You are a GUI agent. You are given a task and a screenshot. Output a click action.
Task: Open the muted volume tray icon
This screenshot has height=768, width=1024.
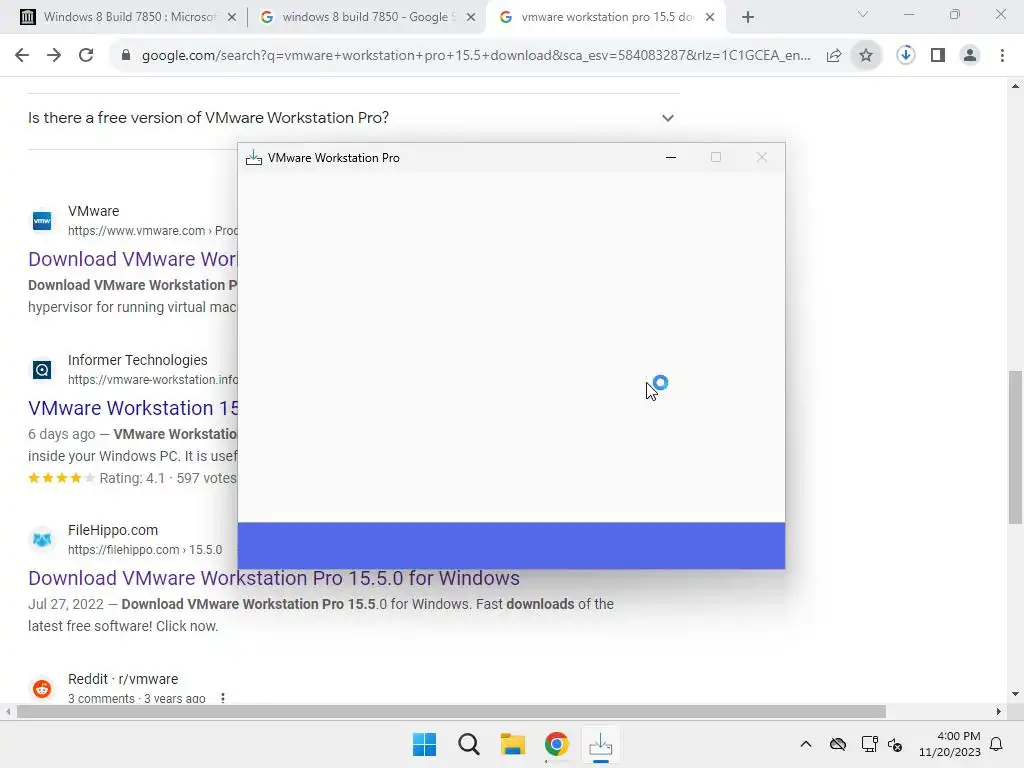coord(895,744)
